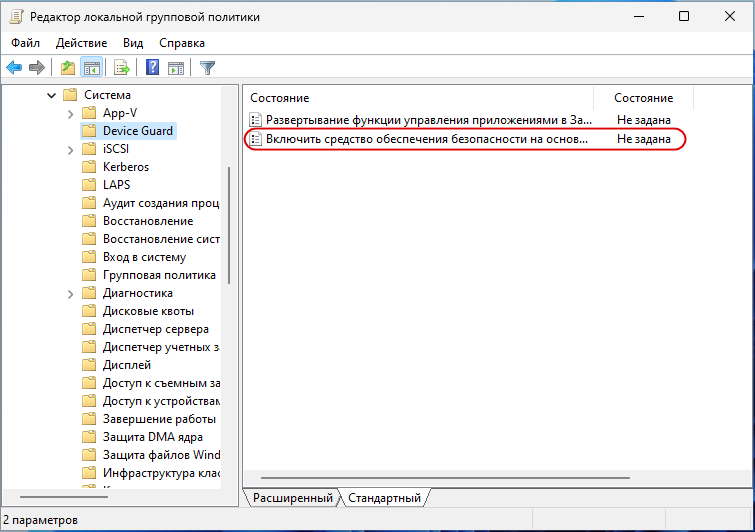Click the policy list horizontal scrollbar

445,478
